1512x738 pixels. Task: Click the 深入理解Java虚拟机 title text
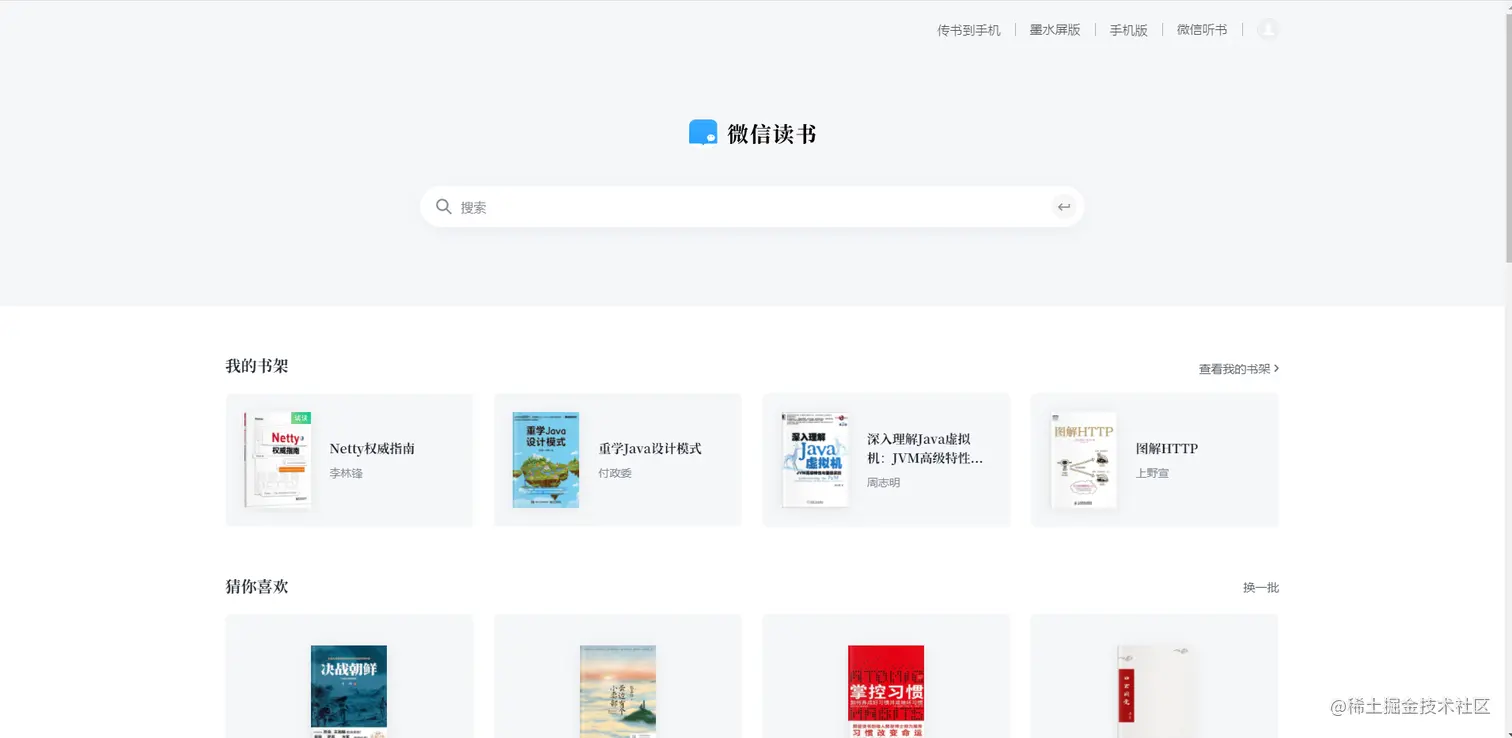(x=925, y=449)
